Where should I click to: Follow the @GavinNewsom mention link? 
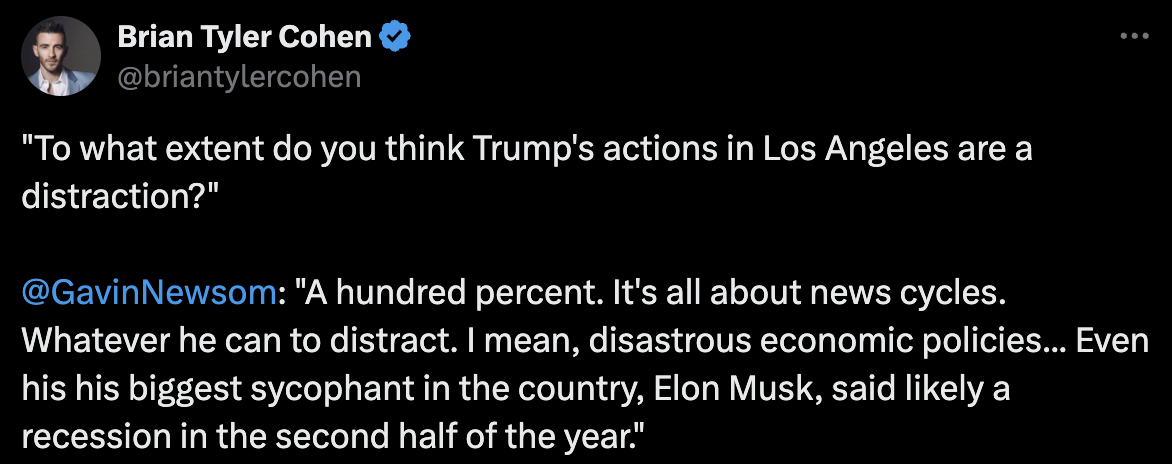[x=148, y=293]
